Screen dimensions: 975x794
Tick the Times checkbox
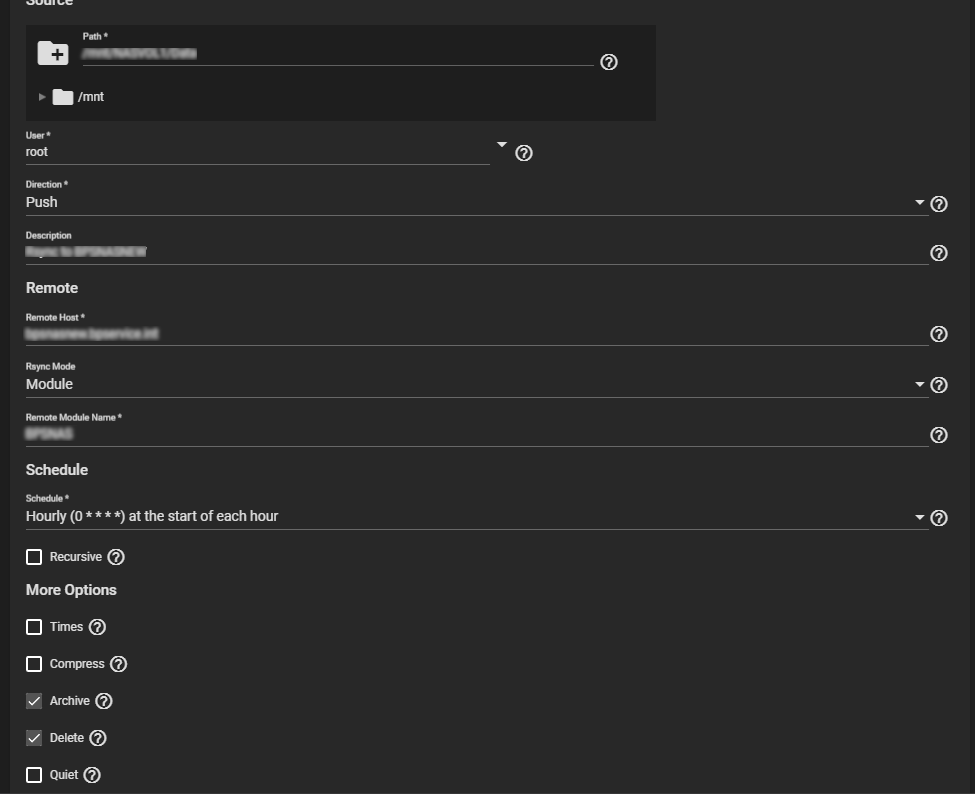coord(34,627)
